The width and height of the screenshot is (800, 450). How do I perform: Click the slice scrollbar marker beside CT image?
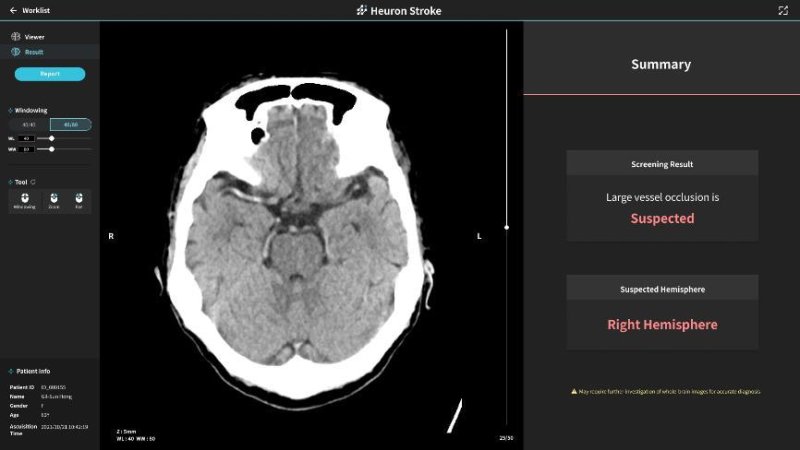tap(507, 227)
